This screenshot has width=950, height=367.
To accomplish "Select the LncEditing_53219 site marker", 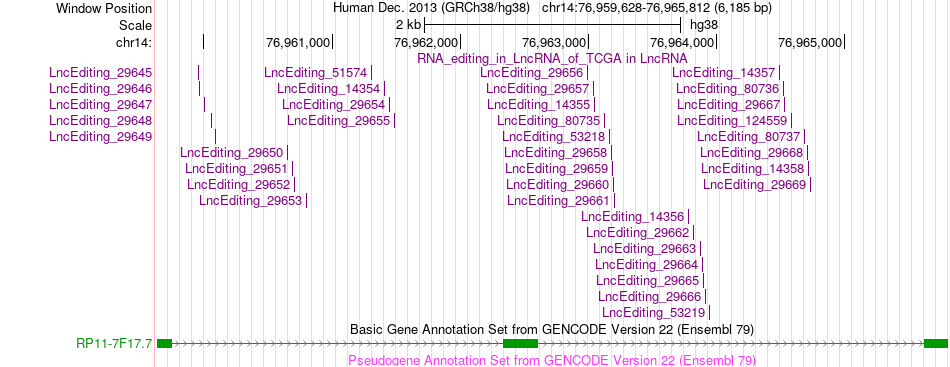I will coord(709,313).
